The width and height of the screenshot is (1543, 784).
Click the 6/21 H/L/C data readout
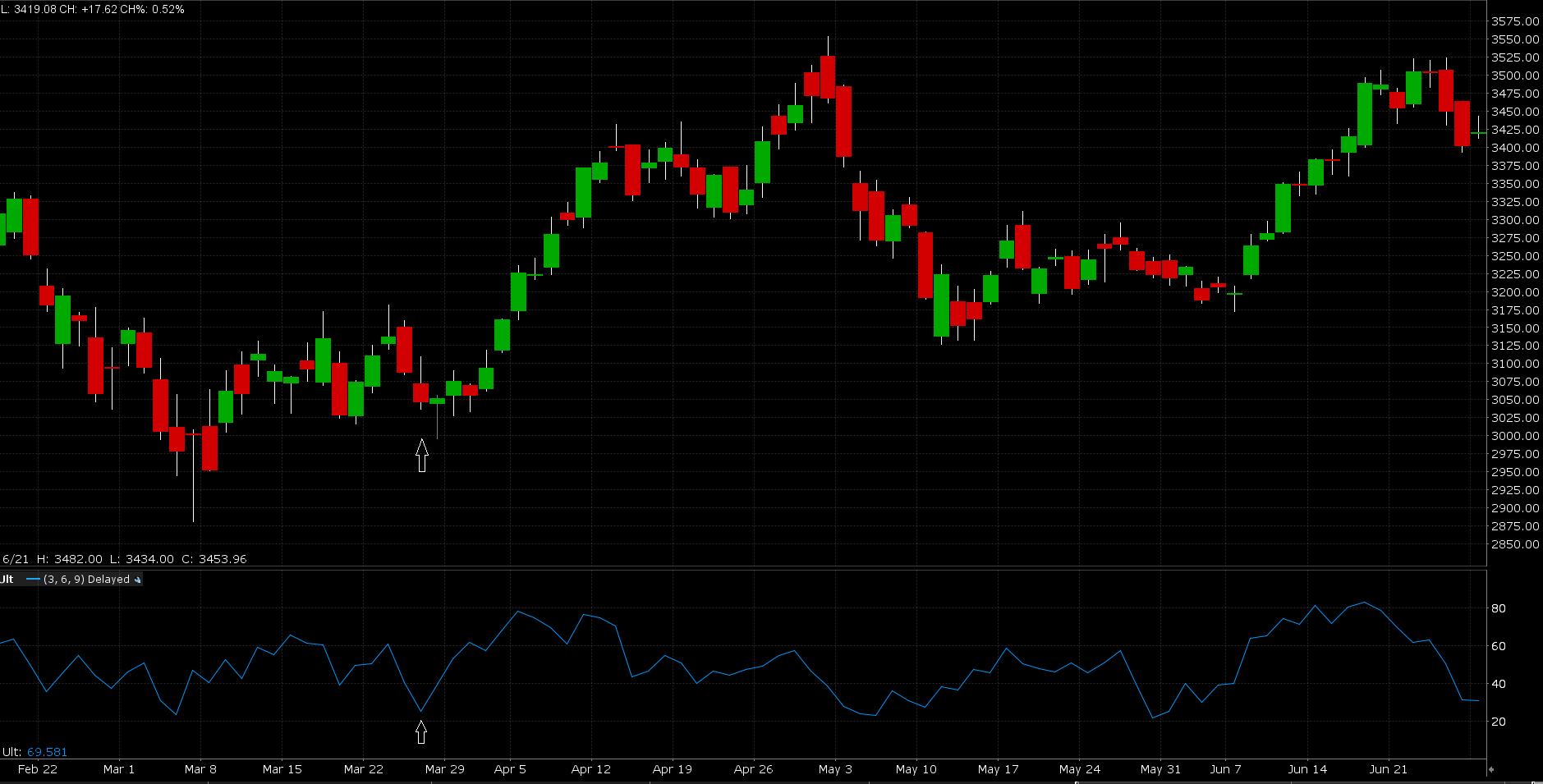[124, 559]
